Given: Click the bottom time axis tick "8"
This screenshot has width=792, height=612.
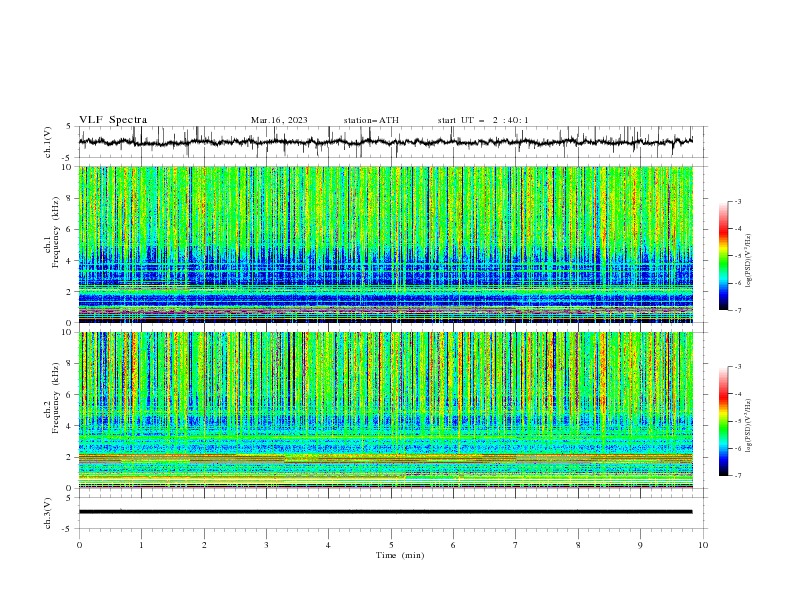Looking at the screenshot, I should [x=578, y=545].
